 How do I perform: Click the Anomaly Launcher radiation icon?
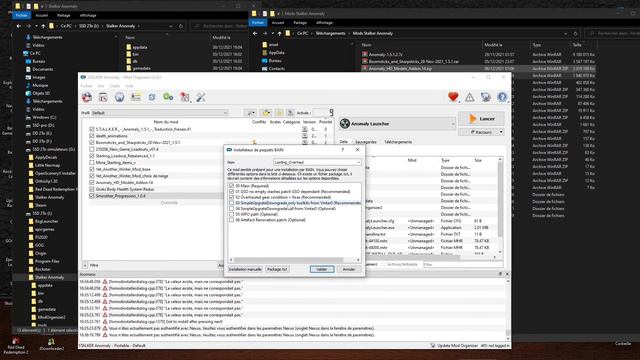tap(345, 124)
